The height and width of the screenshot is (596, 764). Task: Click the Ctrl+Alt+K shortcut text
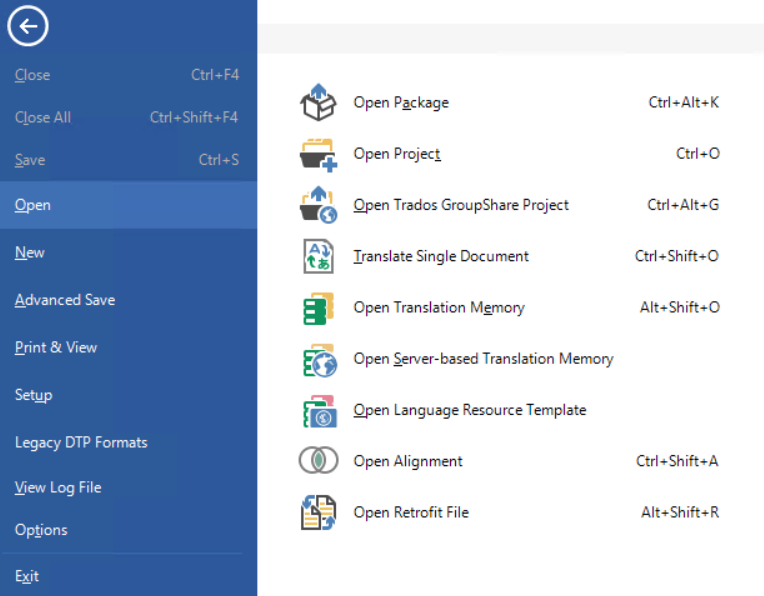[684, 102]
